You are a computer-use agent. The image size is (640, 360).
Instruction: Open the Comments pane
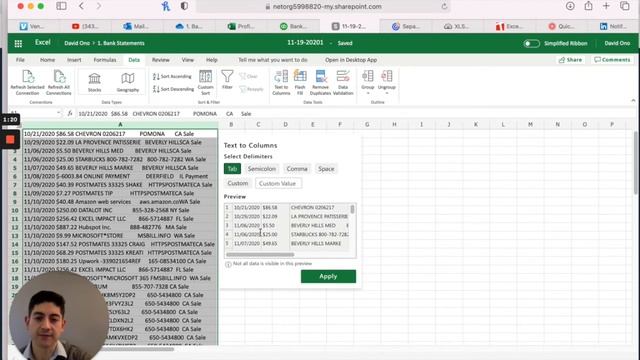coord(612,60)
